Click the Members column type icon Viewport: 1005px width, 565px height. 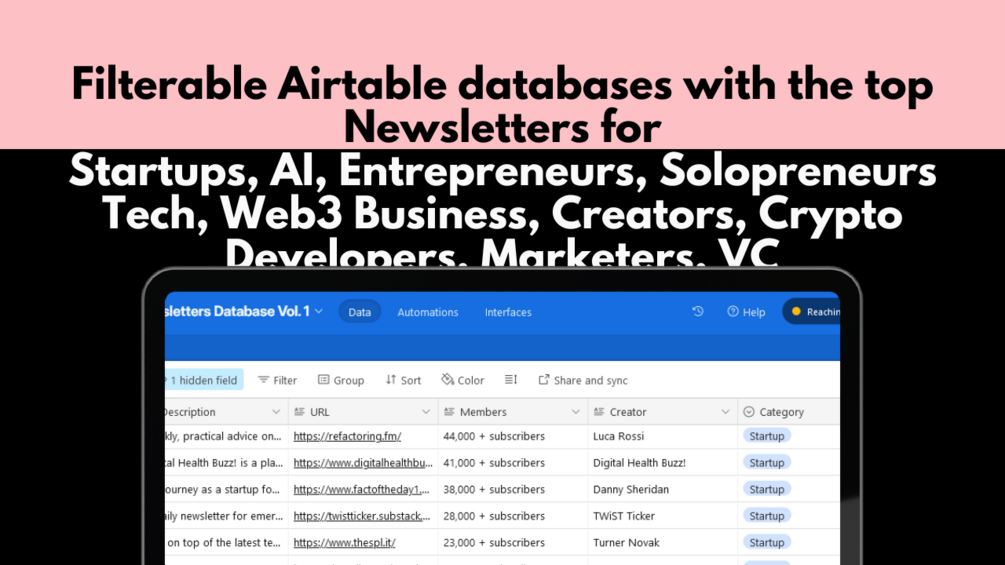[449, 412]
